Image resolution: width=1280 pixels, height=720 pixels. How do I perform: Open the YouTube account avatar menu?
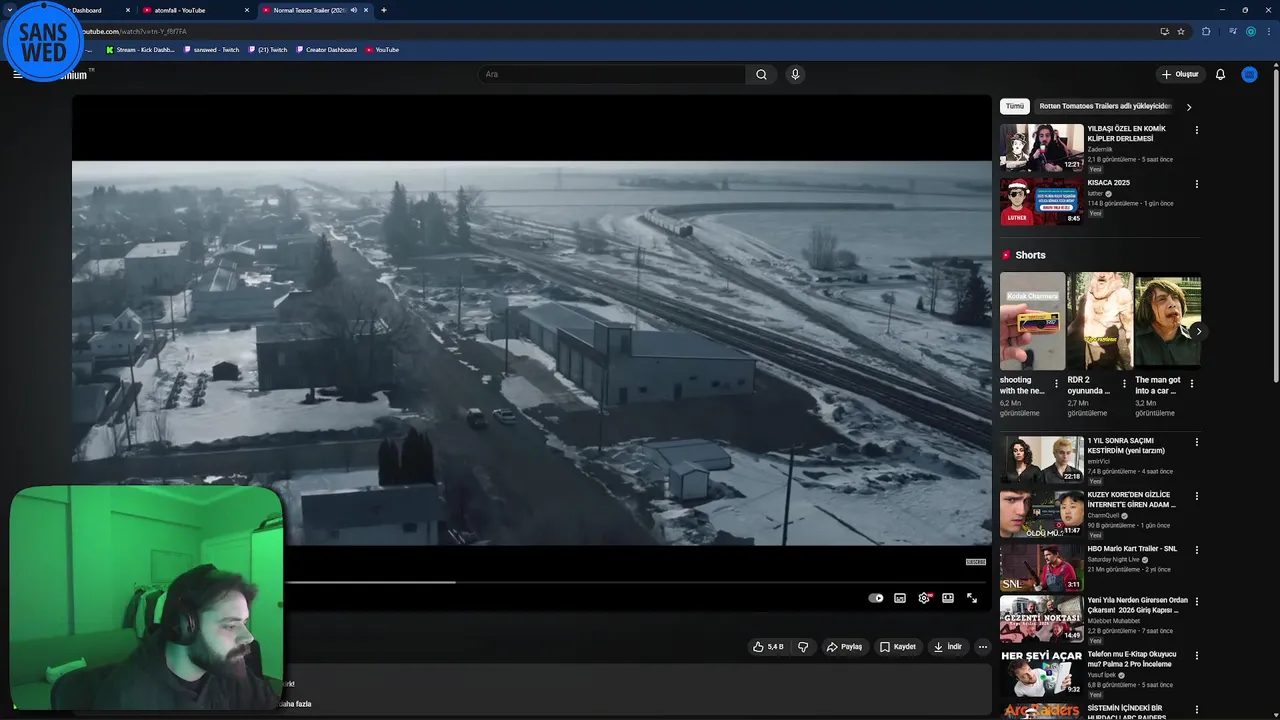pos(1249,74)
